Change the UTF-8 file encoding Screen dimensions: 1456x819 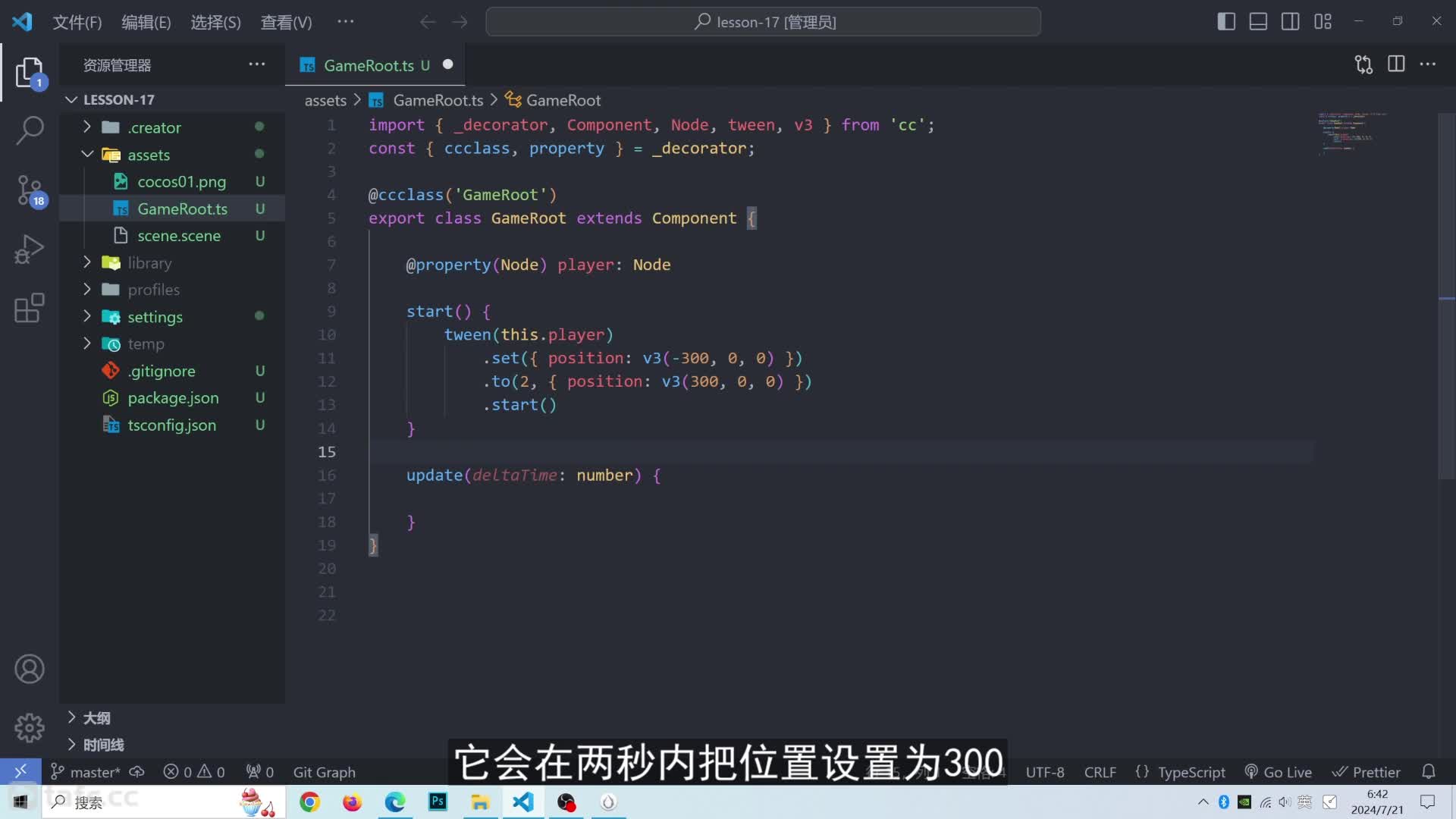click(1044, 772)
